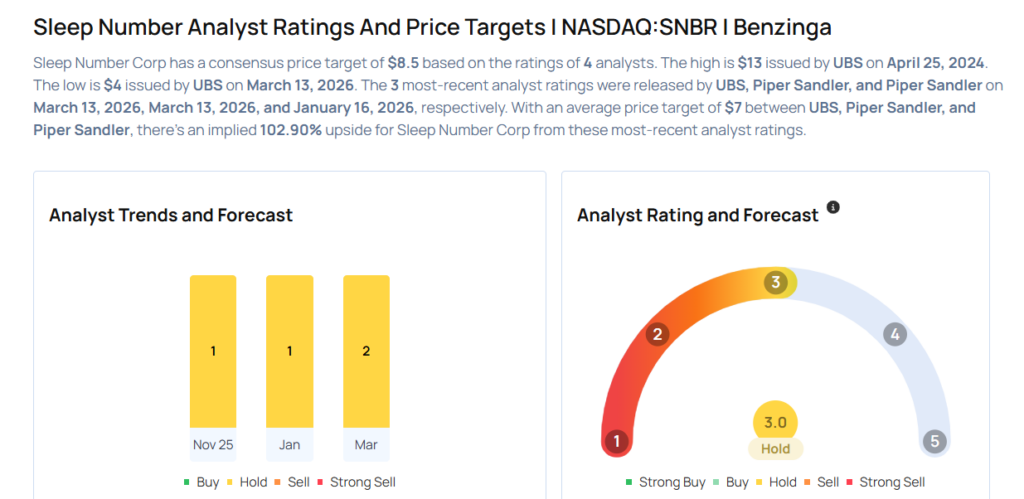Screen dimensions: 1024x499
Task: Click the Analyst Trends and Forecast heading
Action: [x=171, y=215]
